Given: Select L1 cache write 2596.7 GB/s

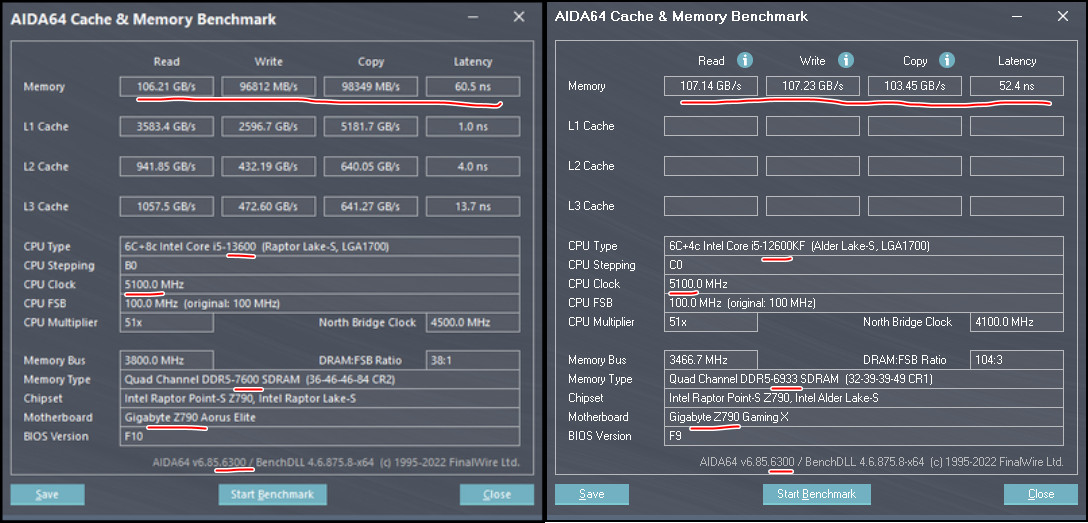Looking at the screenshot, I should [x=269, y=127].
